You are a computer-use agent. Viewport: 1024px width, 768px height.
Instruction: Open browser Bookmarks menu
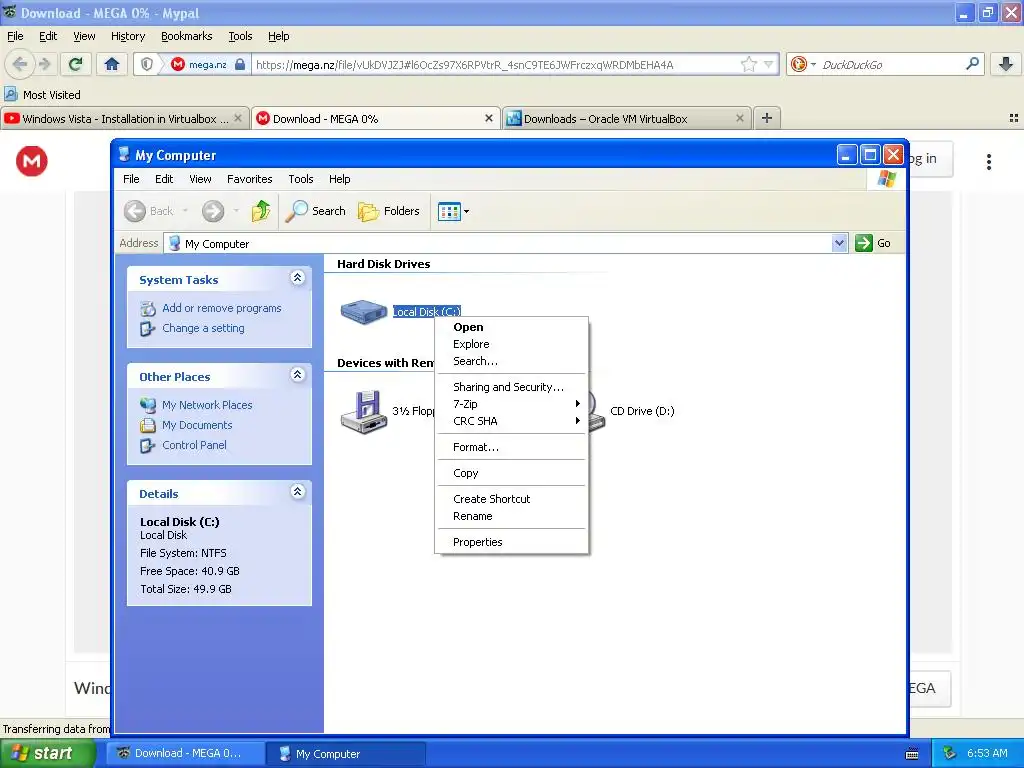click(187, 37)
